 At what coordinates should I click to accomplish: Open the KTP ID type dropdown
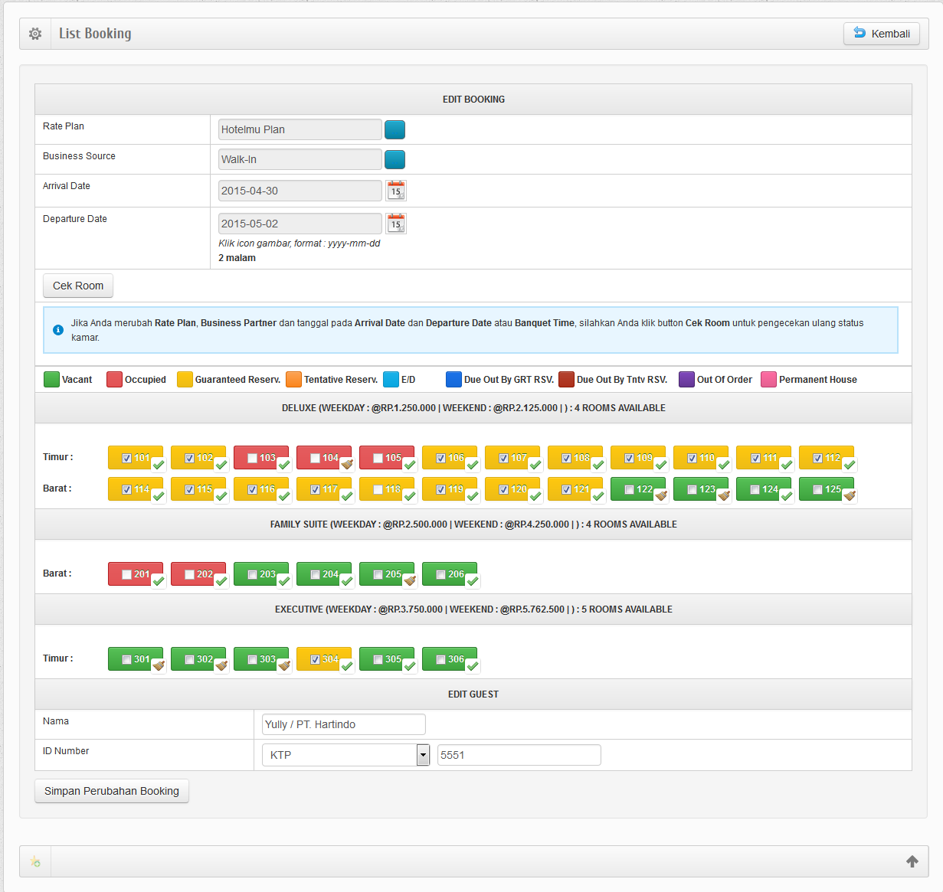(x=423, y=755)
